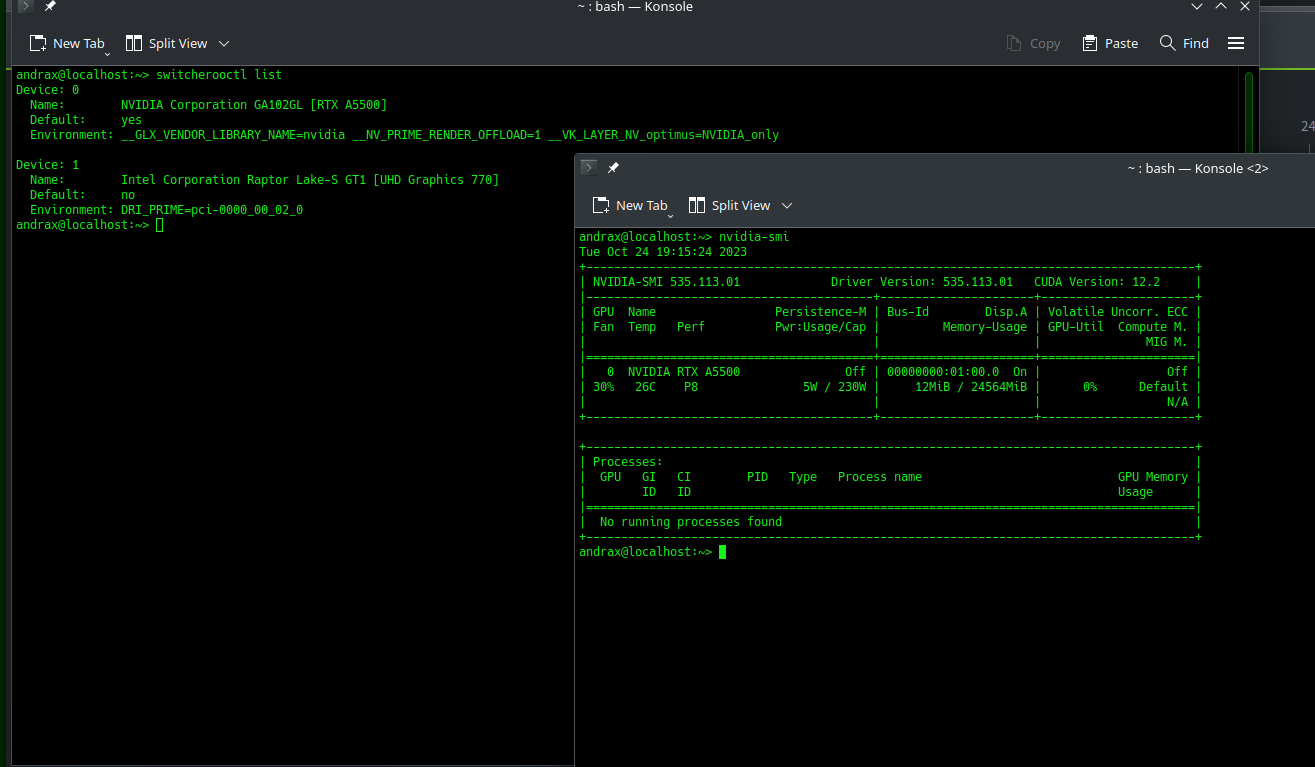
Task: Click the 'Processes:' heading in nvidia-smi
Action: [628, 462]
